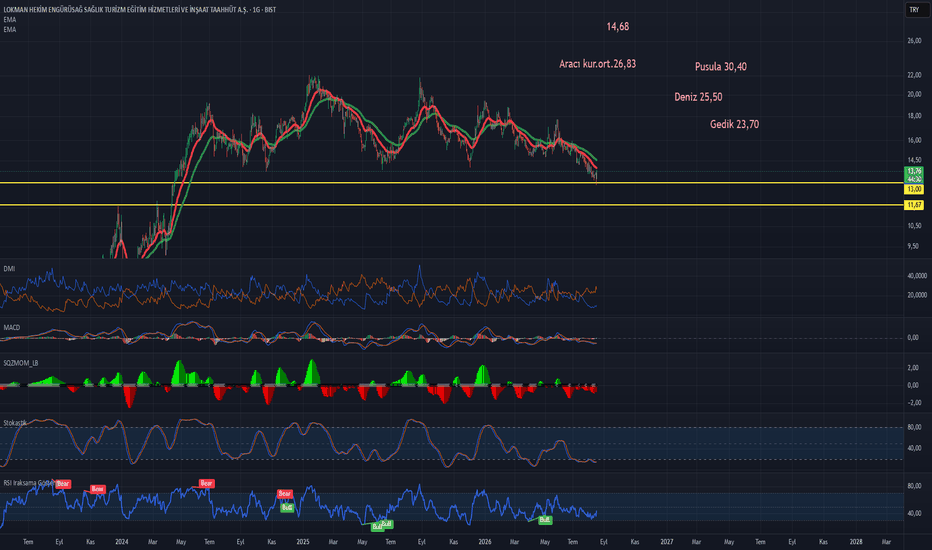Viewport: 932px width, 550px height.
Task: Open the SQZMOM_LB indicator label
Action: point(21,363)
